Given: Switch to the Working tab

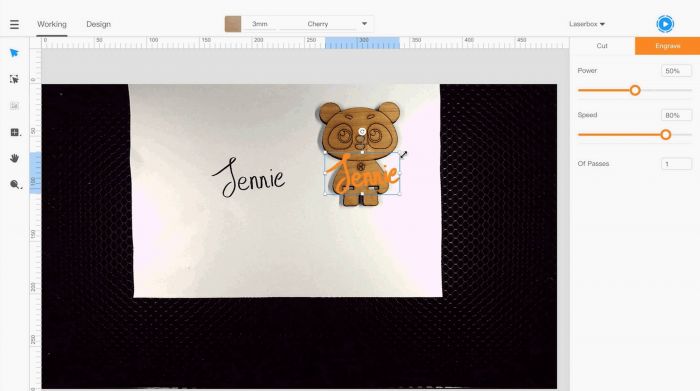Looking at the screenshot, I should tap(52, 24).
